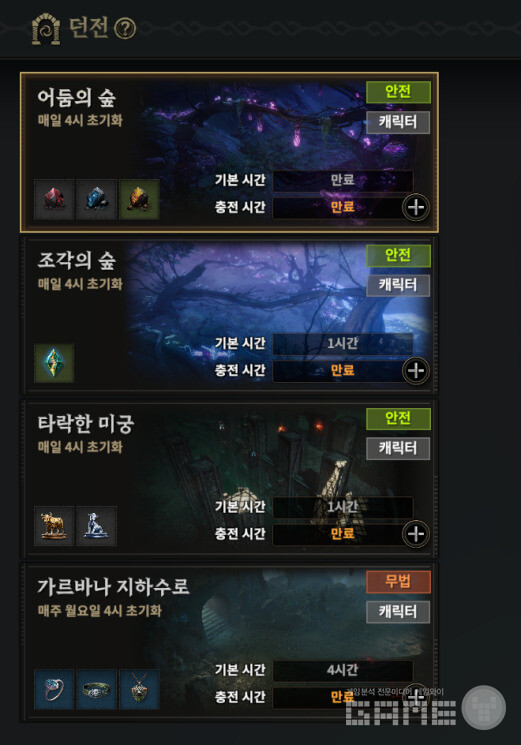Viewport: 521px width, 745px height.
Task: Click the 안전 tag on 어둠의 숲
Action: [x=398, y=92]
